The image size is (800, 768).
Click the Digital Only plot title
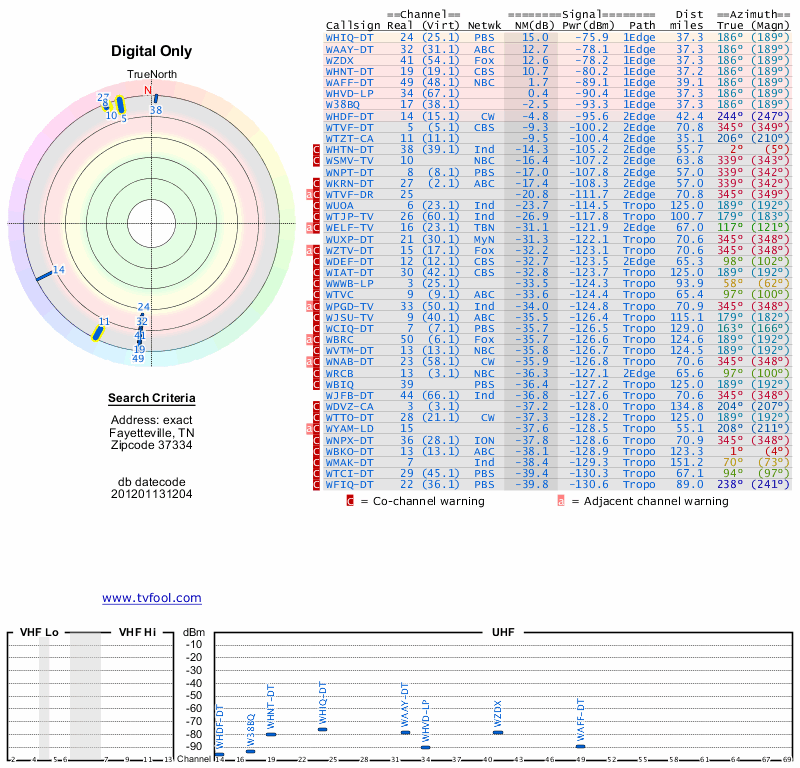[151, 51]
